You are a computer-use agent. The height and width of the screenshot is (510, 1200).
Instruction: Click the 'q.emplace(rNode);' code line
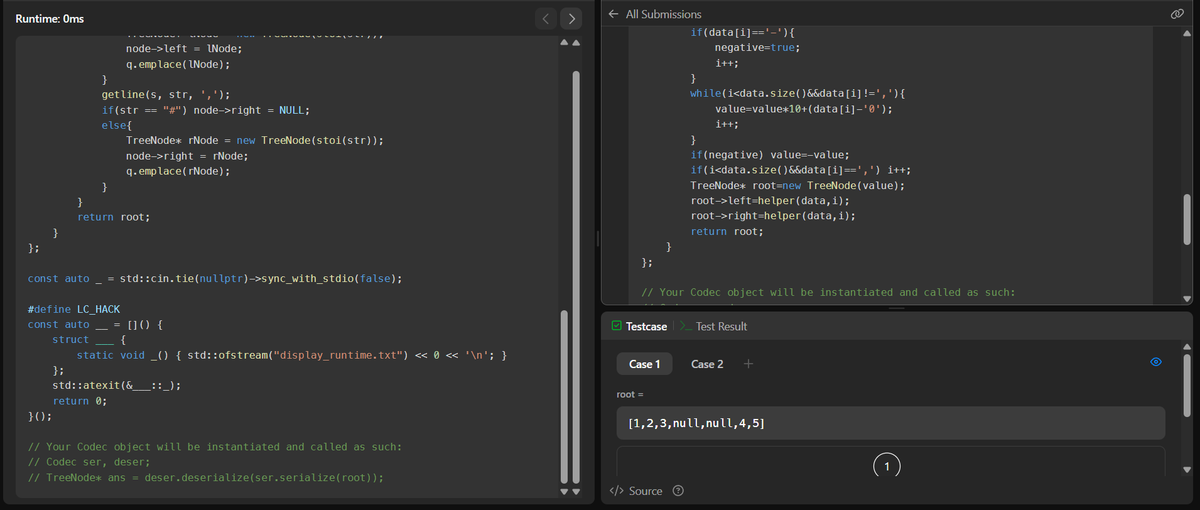tap(178, 171)
